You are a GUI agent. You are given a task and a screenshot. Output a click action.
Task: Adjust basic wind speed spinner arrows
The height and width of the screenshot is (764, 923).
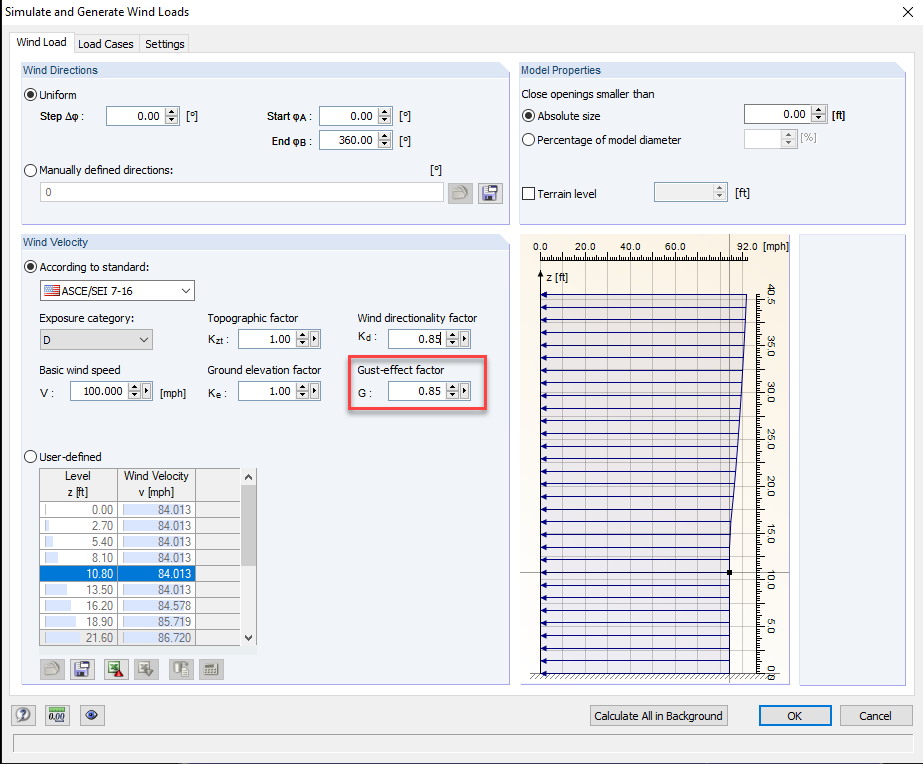(135, 391)
